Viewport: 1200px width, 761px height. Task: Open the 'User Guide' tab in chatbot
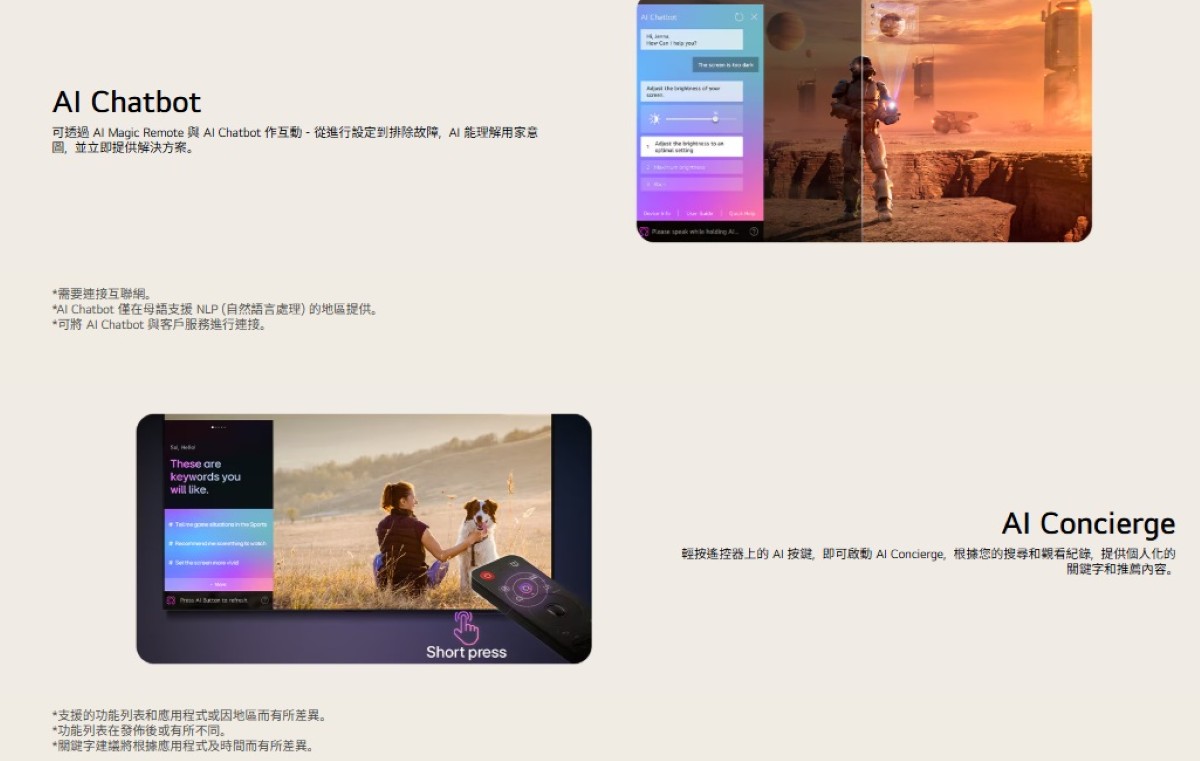pyautogui.click(x=699, y=213)
